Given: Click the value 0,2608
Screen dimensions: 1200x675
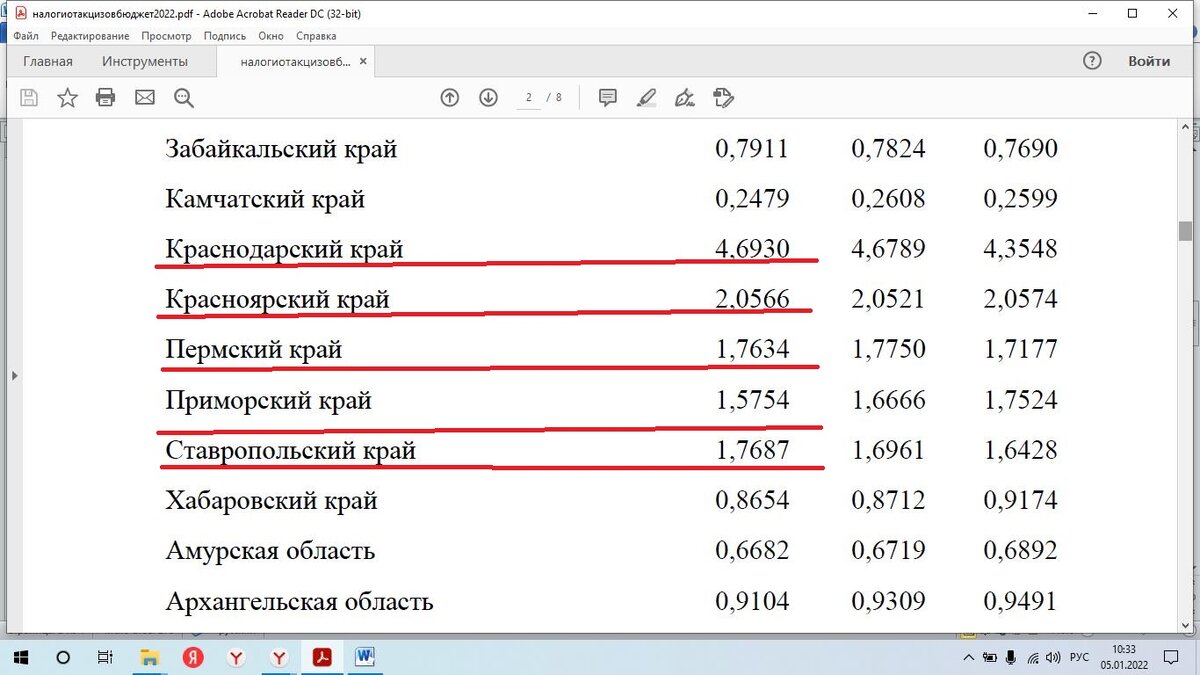Looking at the screenshot, I should (x=888, y=199).
